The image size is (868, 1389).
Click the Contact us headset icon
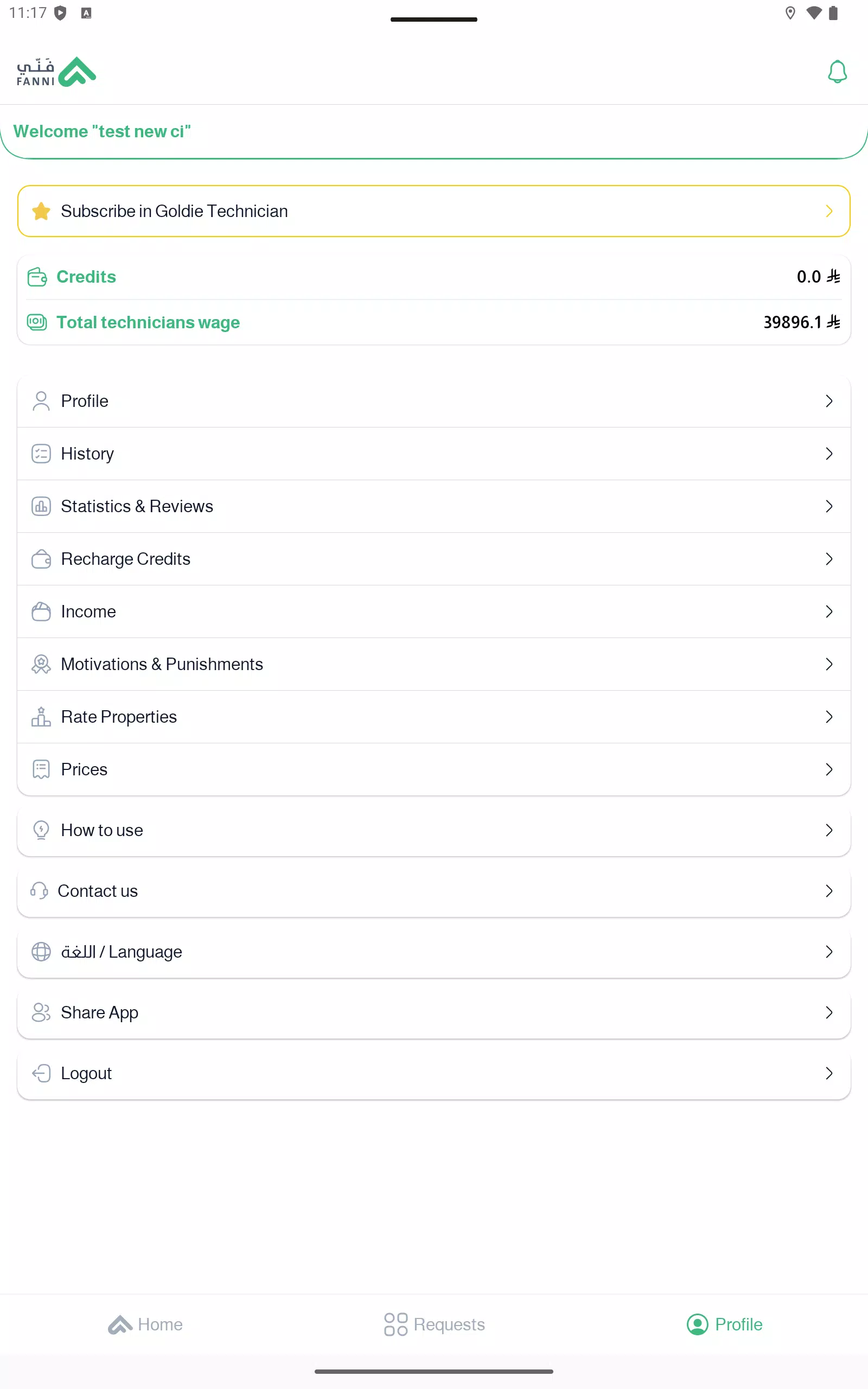pos(39,891)
